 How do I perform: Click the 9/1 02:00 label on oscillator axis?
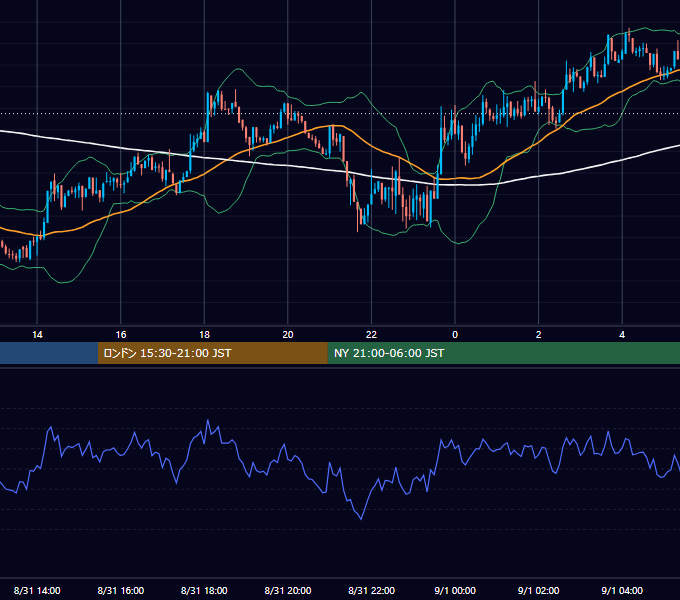(539, 590)
